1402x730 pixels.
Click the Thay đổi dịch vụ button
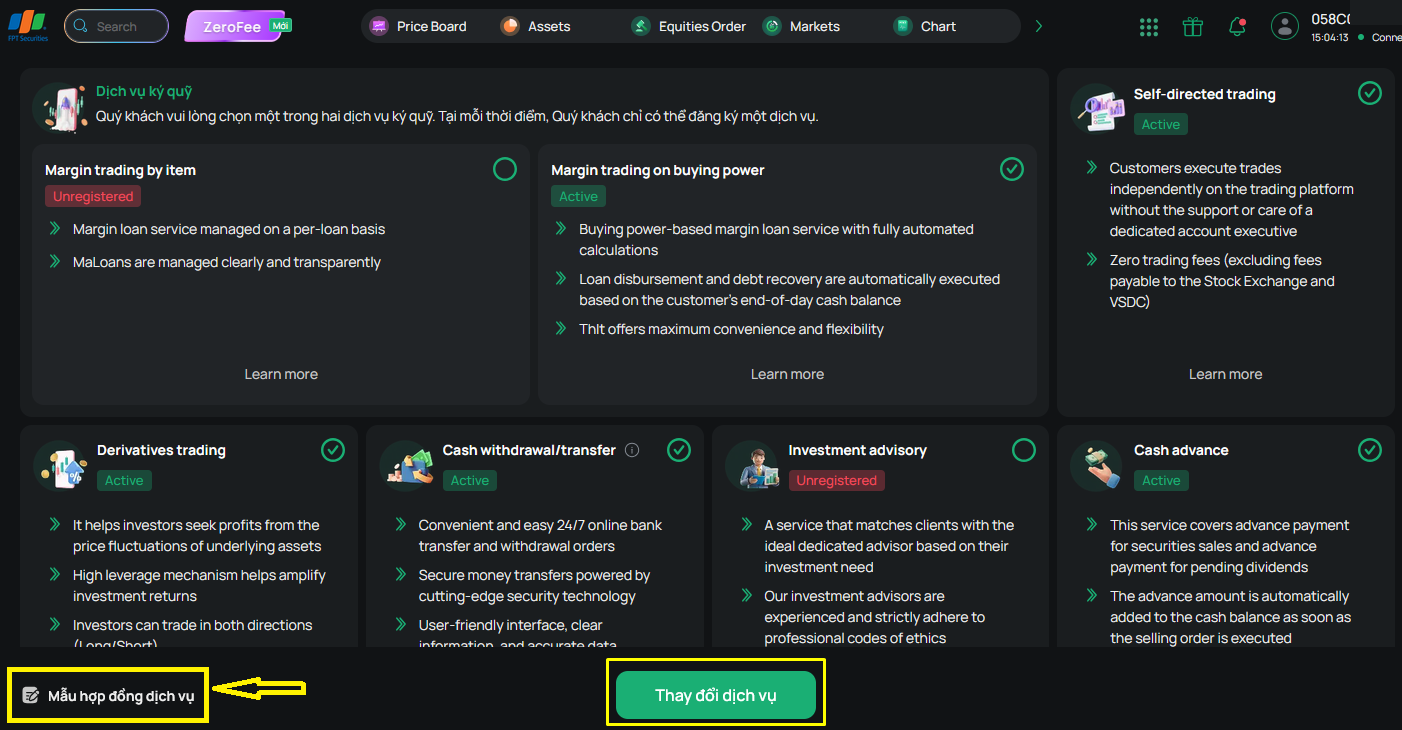(716, 695)
